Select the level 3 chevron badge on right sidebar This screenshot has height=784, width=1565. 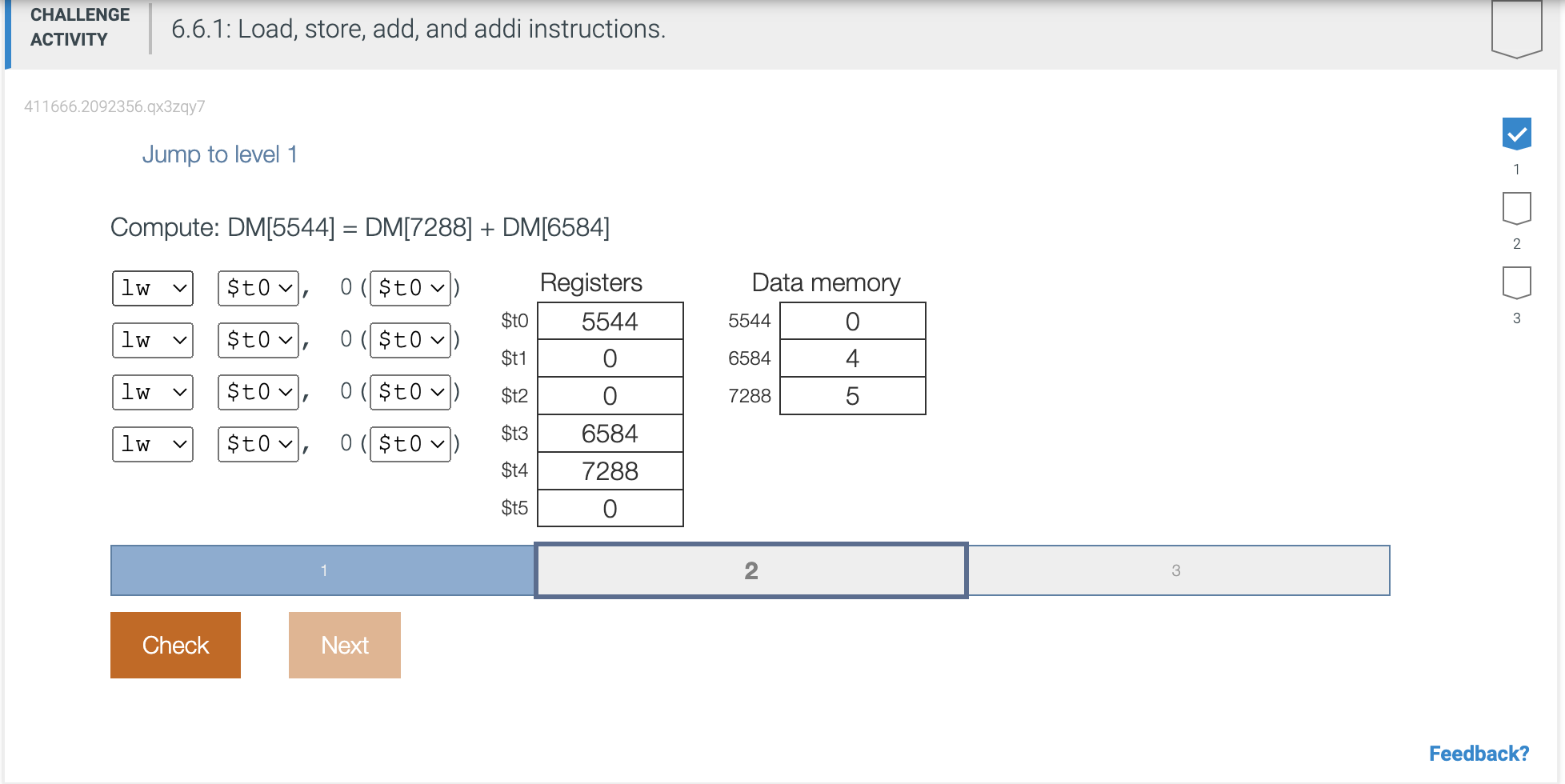pos(1517,283)
